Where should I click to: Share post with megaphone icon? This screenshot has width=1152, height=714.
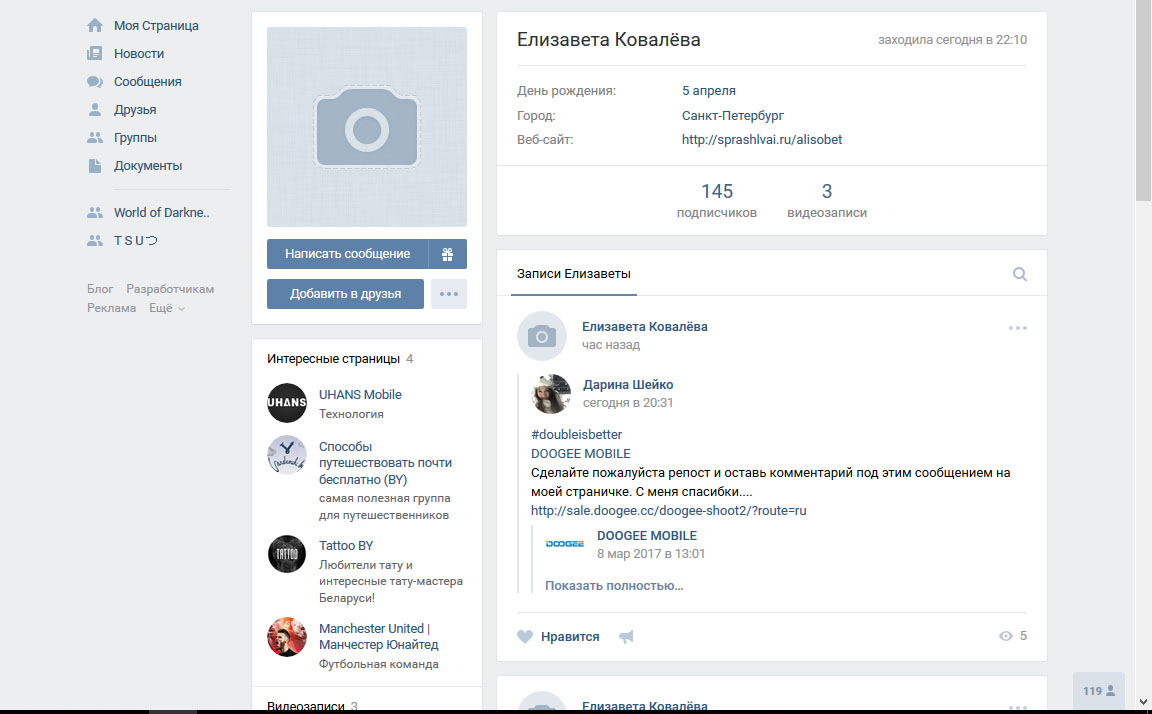(626, 637)
